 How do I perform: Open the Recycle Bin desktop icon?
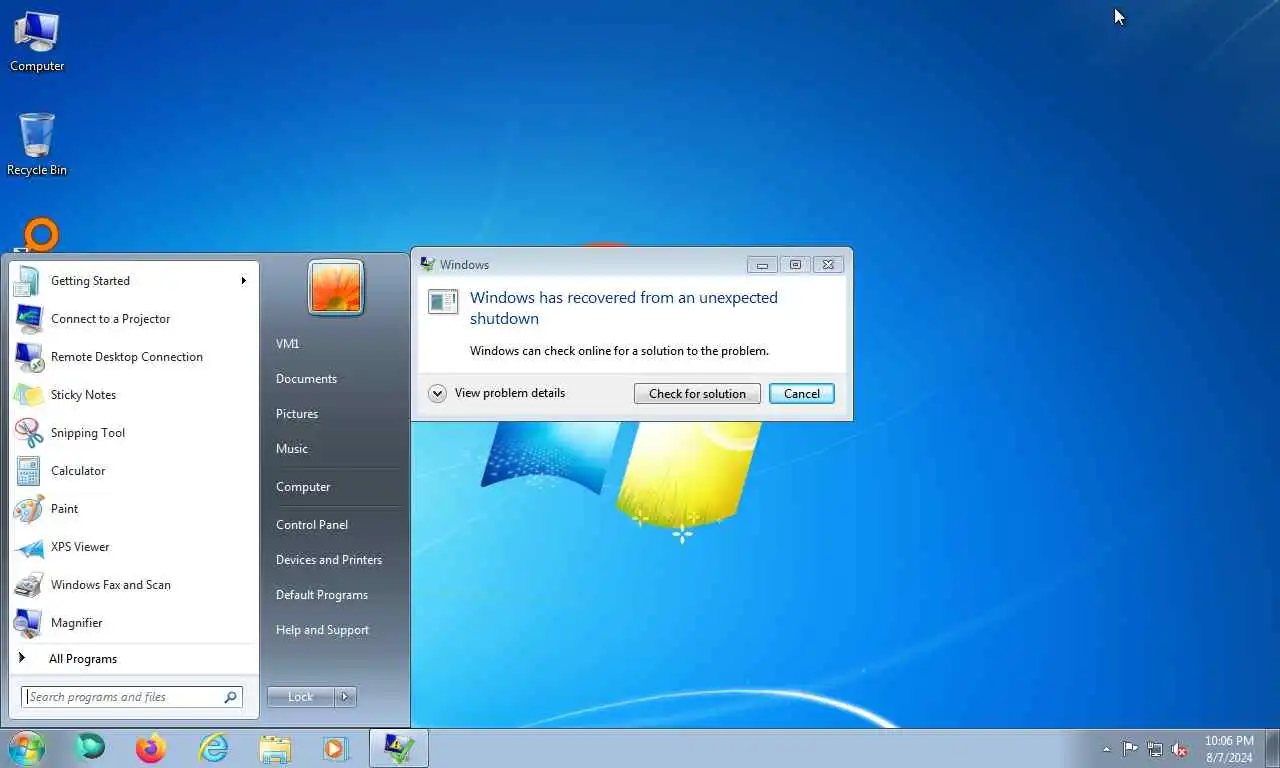click(x=37, y=145)
